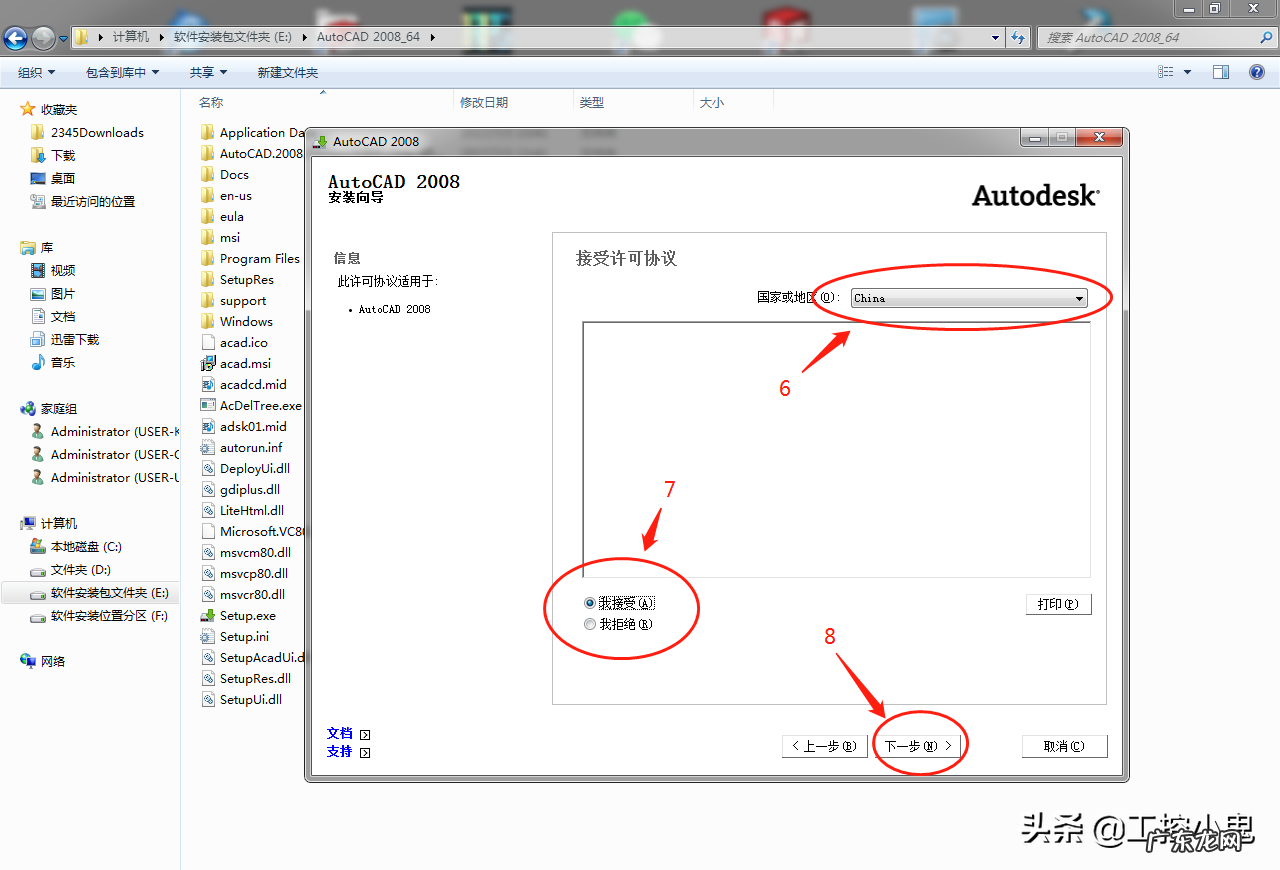The image size is (1280, 870).
Task: Select the 我接受 radio button
Action: coord(589,604)
